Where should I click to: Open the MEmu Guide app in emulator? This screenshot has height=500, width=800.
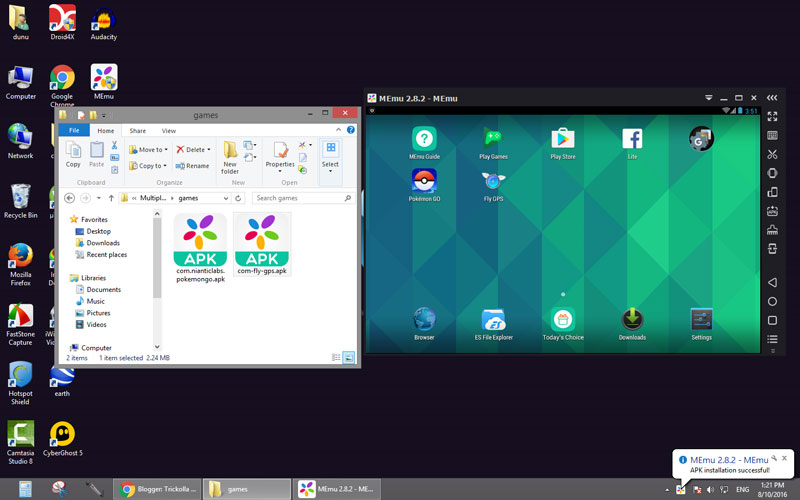[x=424, y=142]
